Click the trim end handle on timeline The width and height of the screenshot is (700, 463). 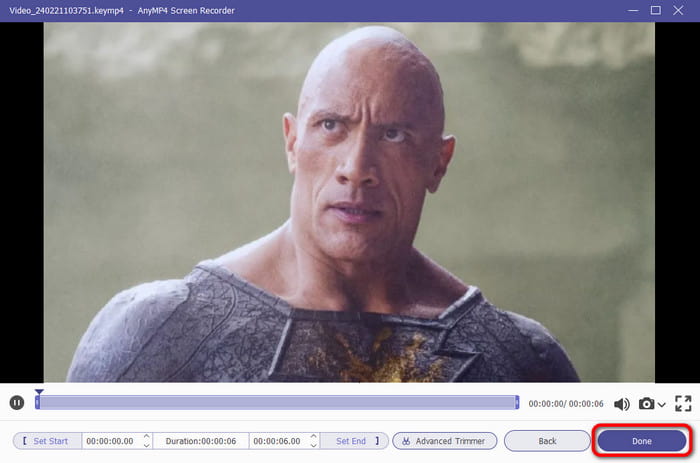(517, 403)
